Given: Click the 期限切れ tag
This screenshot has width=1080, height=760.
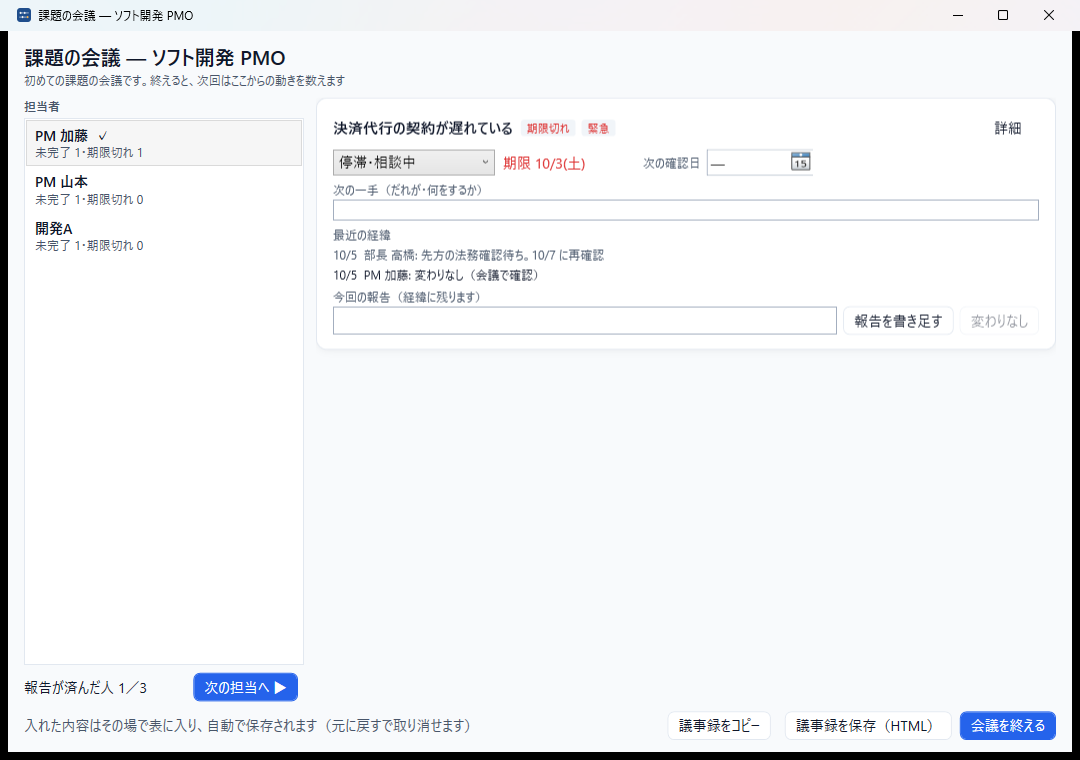Looking at the screenshot, I should 548,128.
